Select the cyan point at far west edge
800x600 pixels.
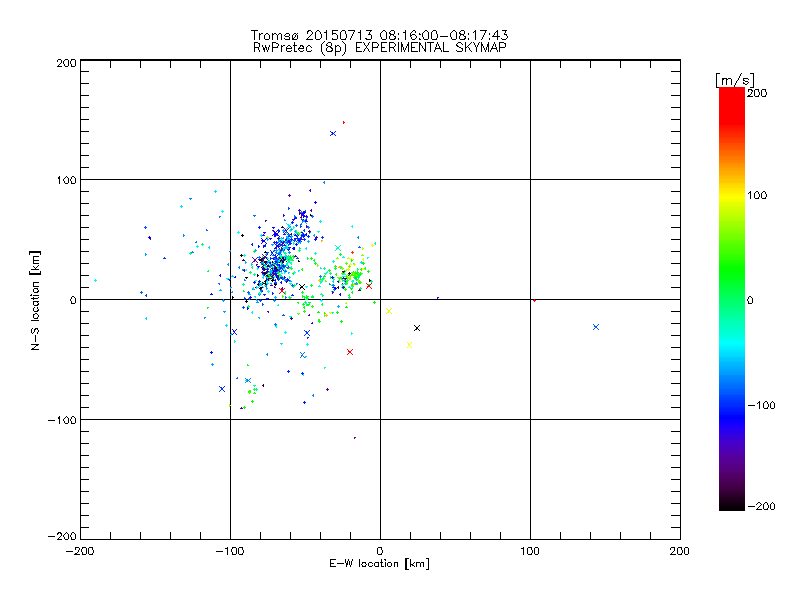click(95, 280)
